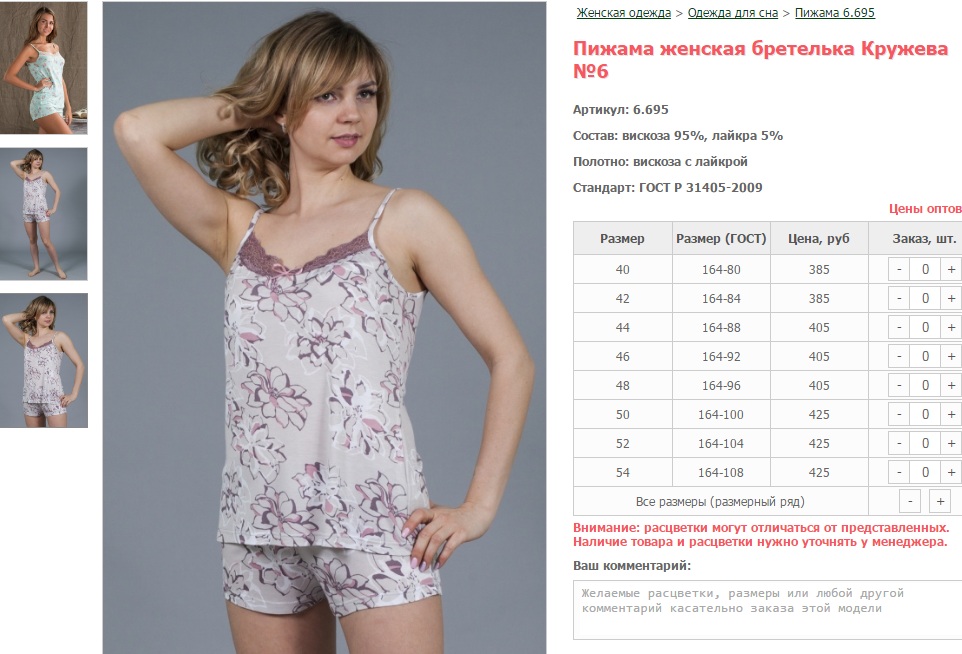Viewport: 962px width, 654px height.
Task: View the full-length standing pose thumbnail
Action: coord(44,214)
